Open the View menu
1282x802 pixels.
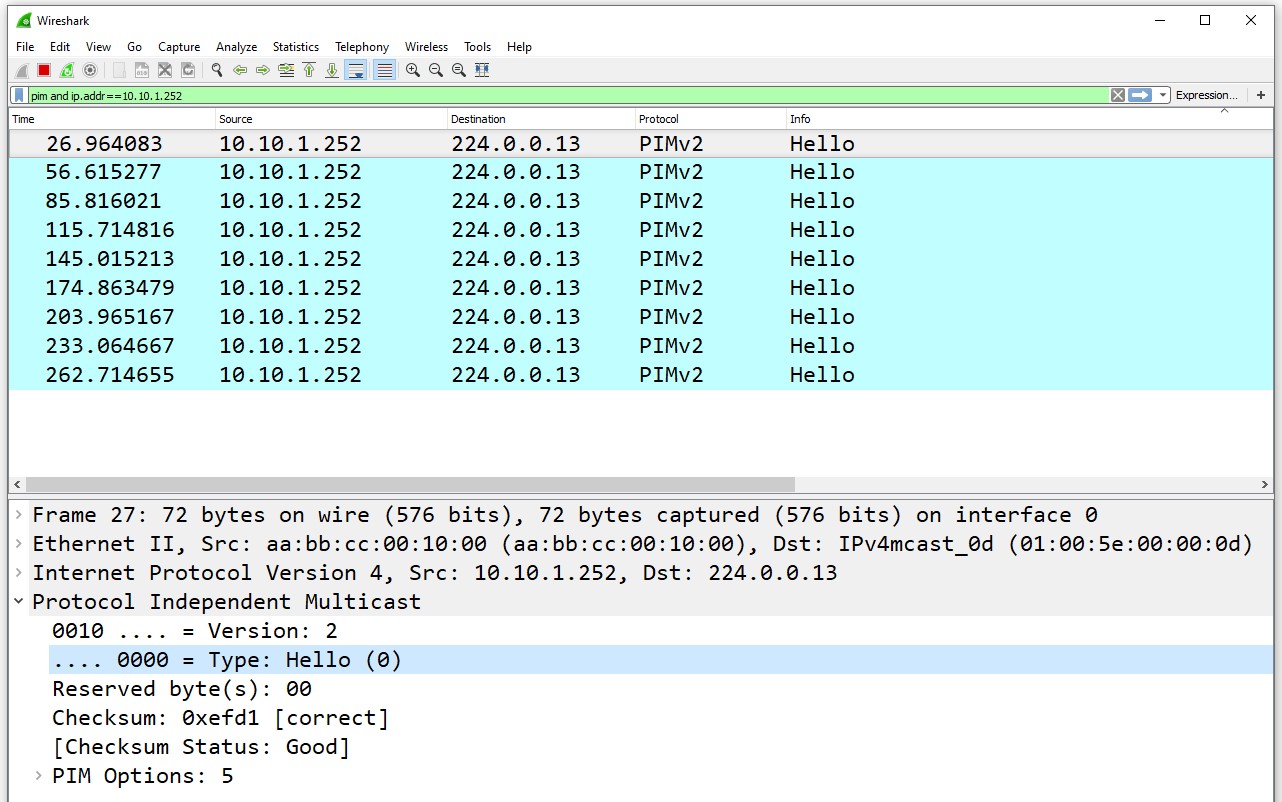[x=99, y=47]
